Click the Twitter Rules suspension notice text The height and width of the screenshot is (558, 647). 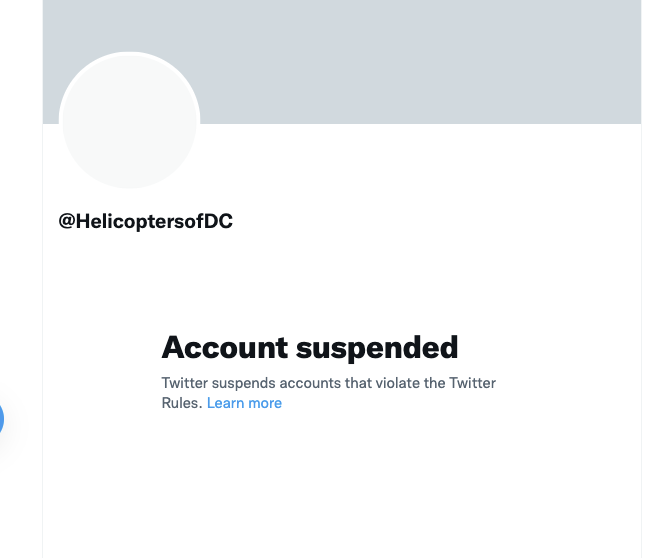[x=328, y=384]
